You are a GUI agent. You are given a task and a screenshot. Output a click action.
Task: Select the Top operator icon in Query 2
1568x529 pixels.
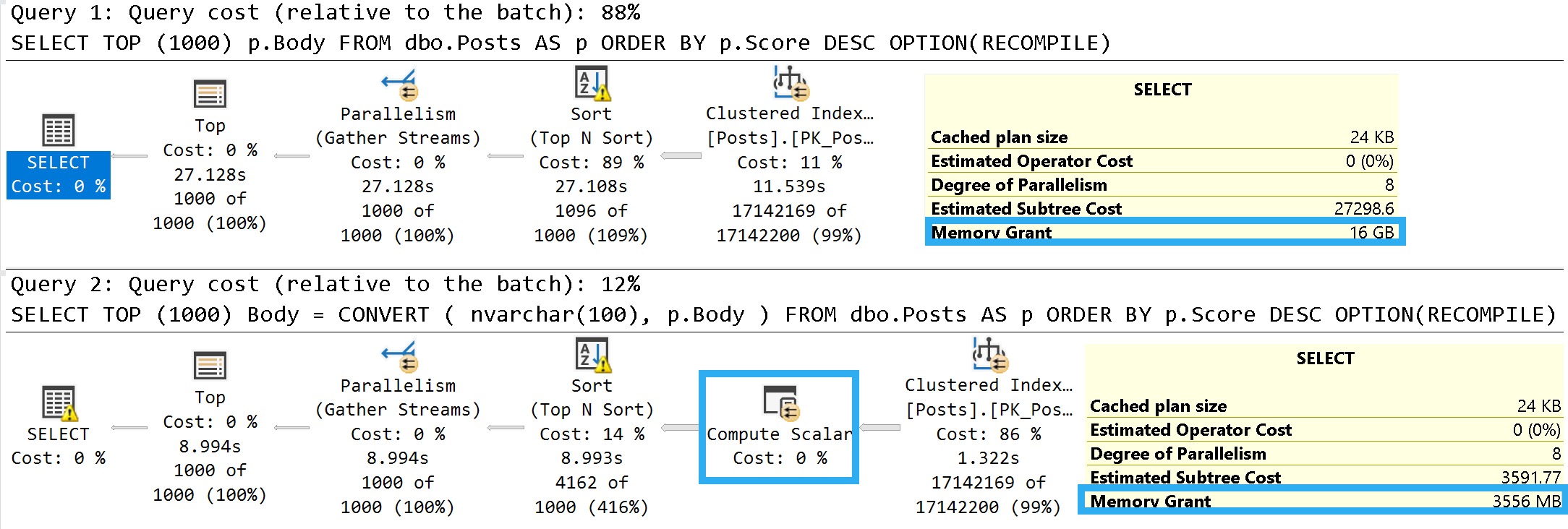210,366
